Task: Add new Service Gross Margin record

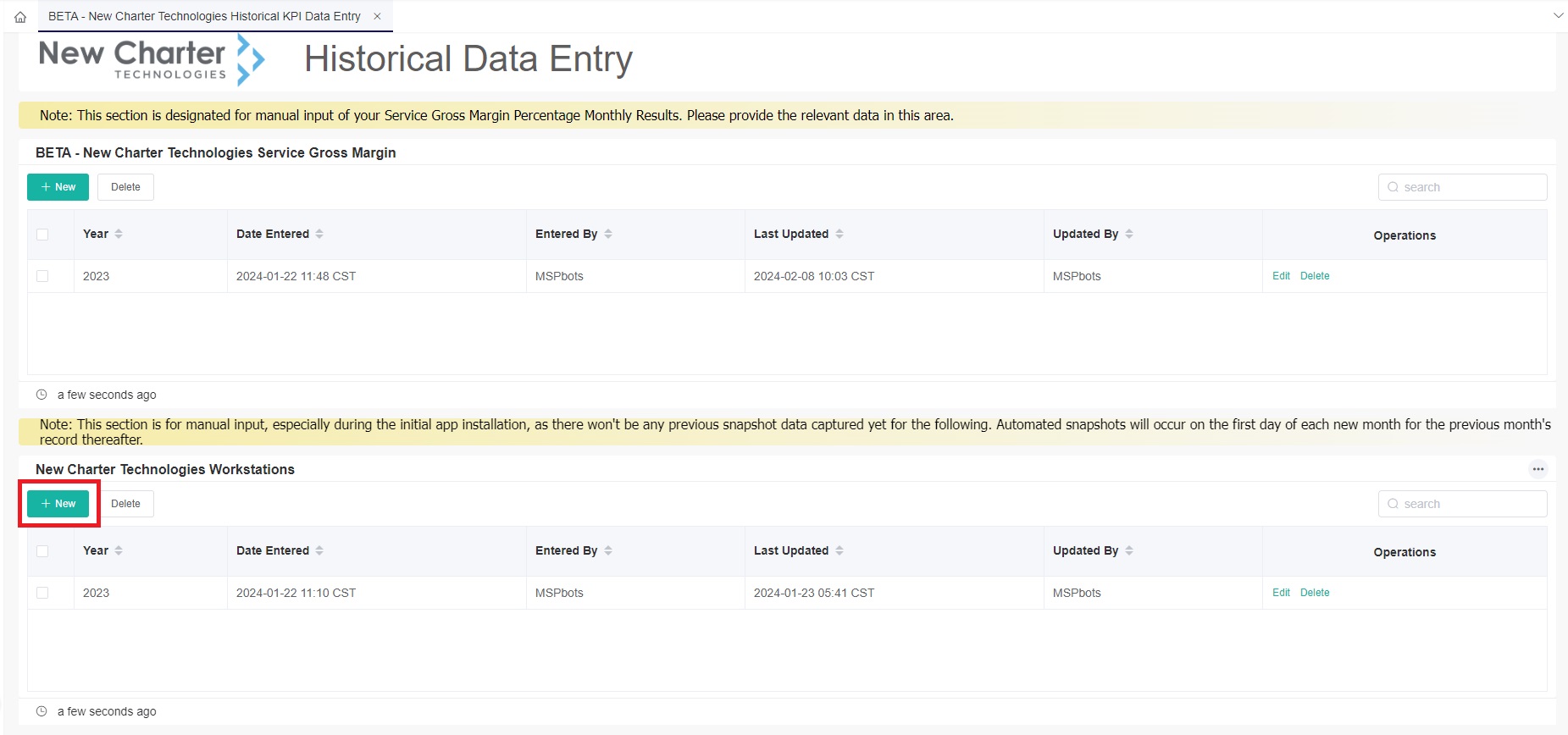Action: coord(58,187)
